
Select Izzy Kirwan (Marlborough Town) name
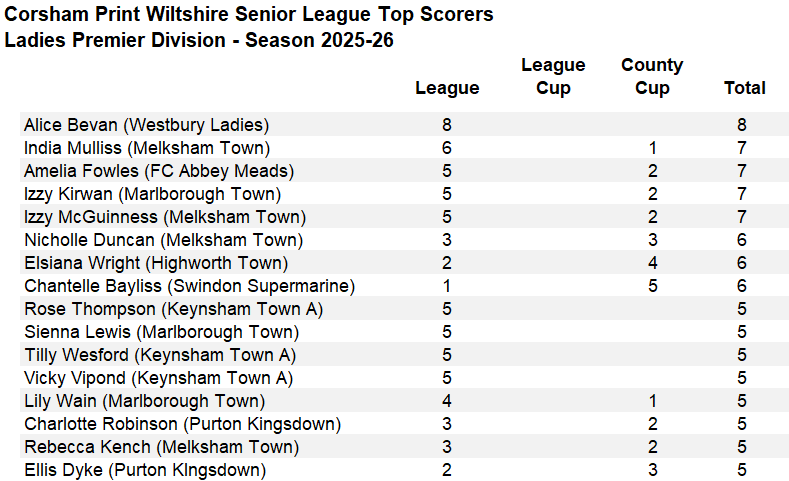click(152, 194)
